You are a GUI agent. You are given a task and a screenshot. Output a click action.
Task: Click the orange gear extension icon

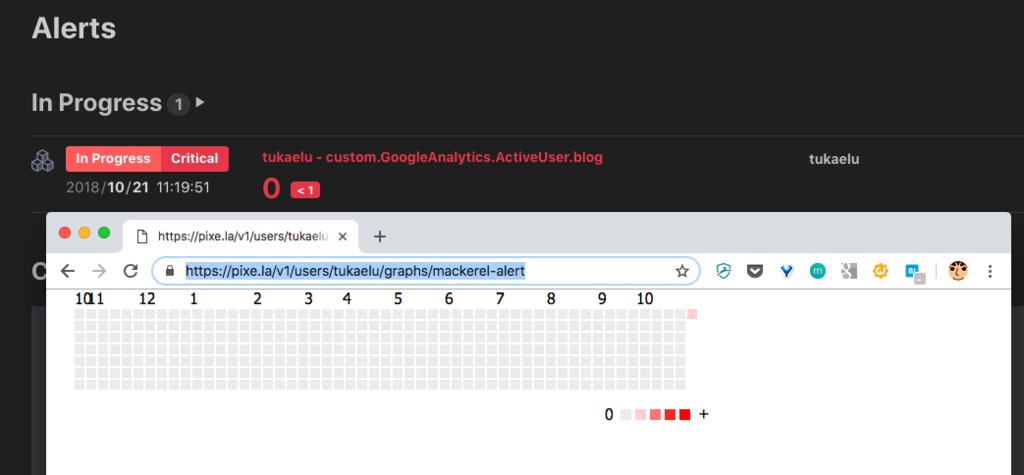point(881,271)
